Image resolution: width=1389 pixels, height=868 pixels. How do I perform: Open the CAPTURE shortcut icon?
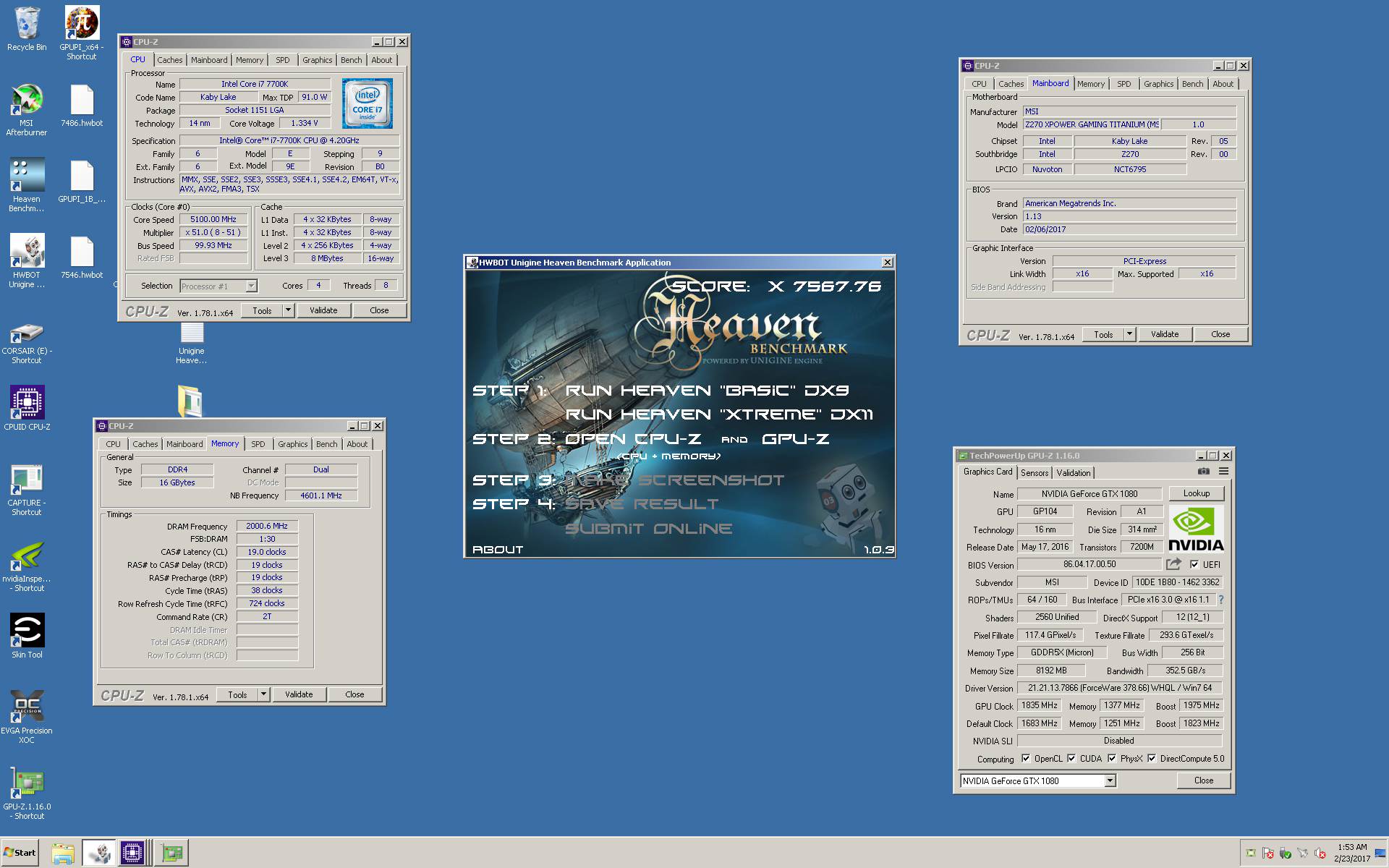[x=27, y=490]
